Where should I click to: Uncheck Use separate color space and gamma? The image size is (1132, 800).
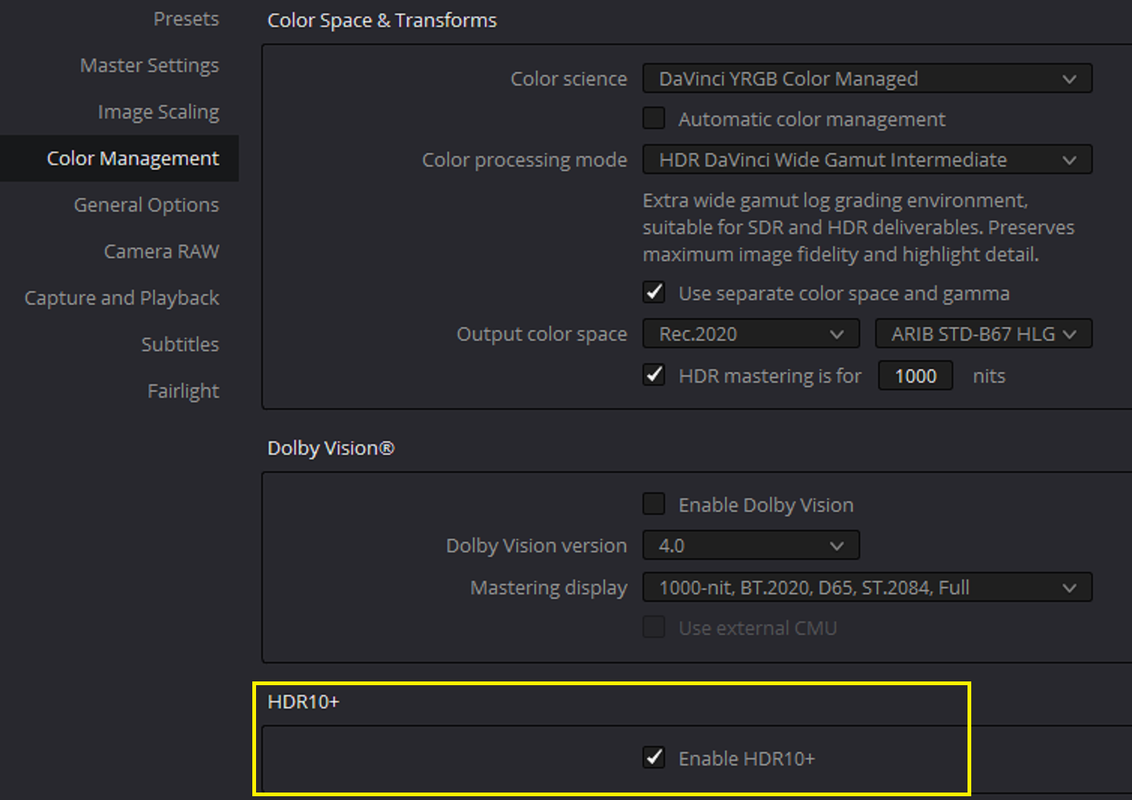654,292
